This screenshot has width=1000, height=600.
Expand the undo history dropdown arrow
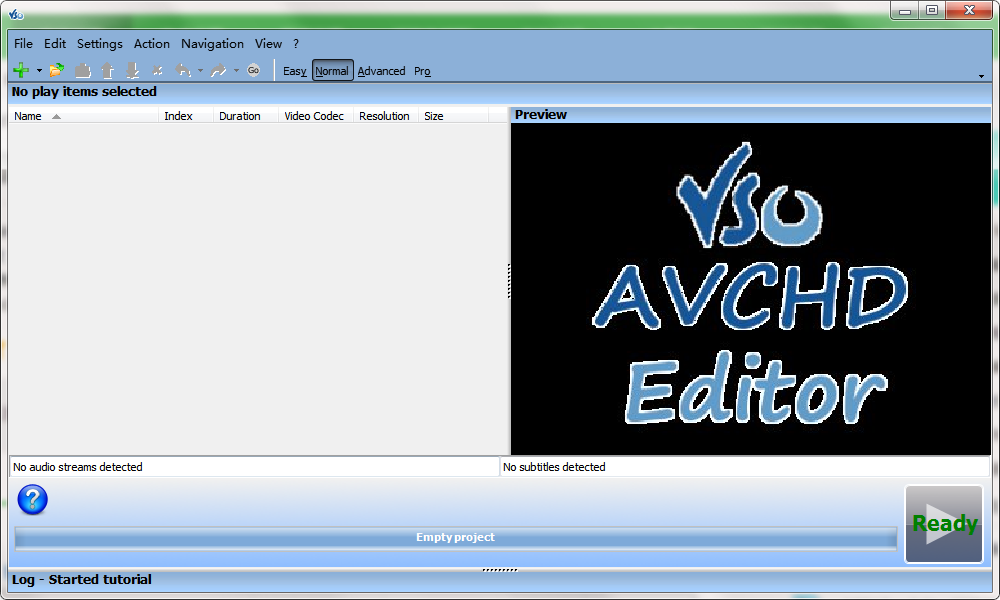[x=200, y=71]
